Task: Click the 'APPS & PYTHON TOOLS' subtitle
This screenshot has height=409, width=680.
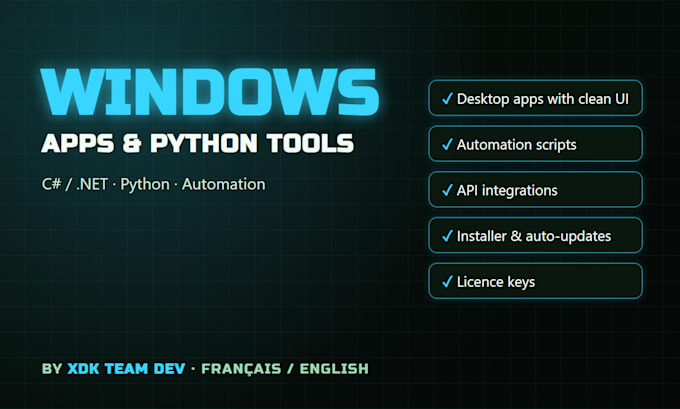Action: tap(198, 144)
